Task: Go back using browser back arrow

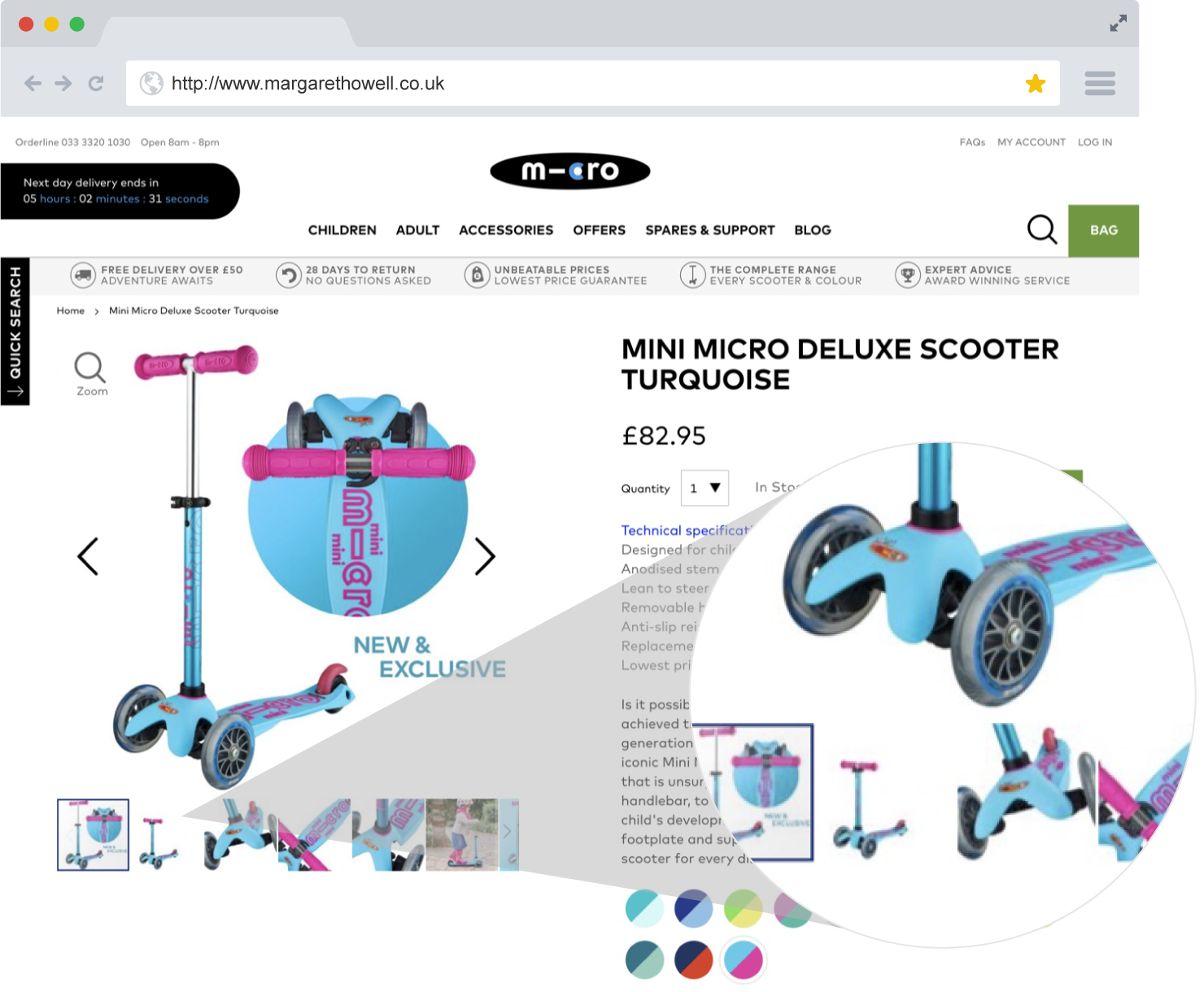Action: (33, 83)
